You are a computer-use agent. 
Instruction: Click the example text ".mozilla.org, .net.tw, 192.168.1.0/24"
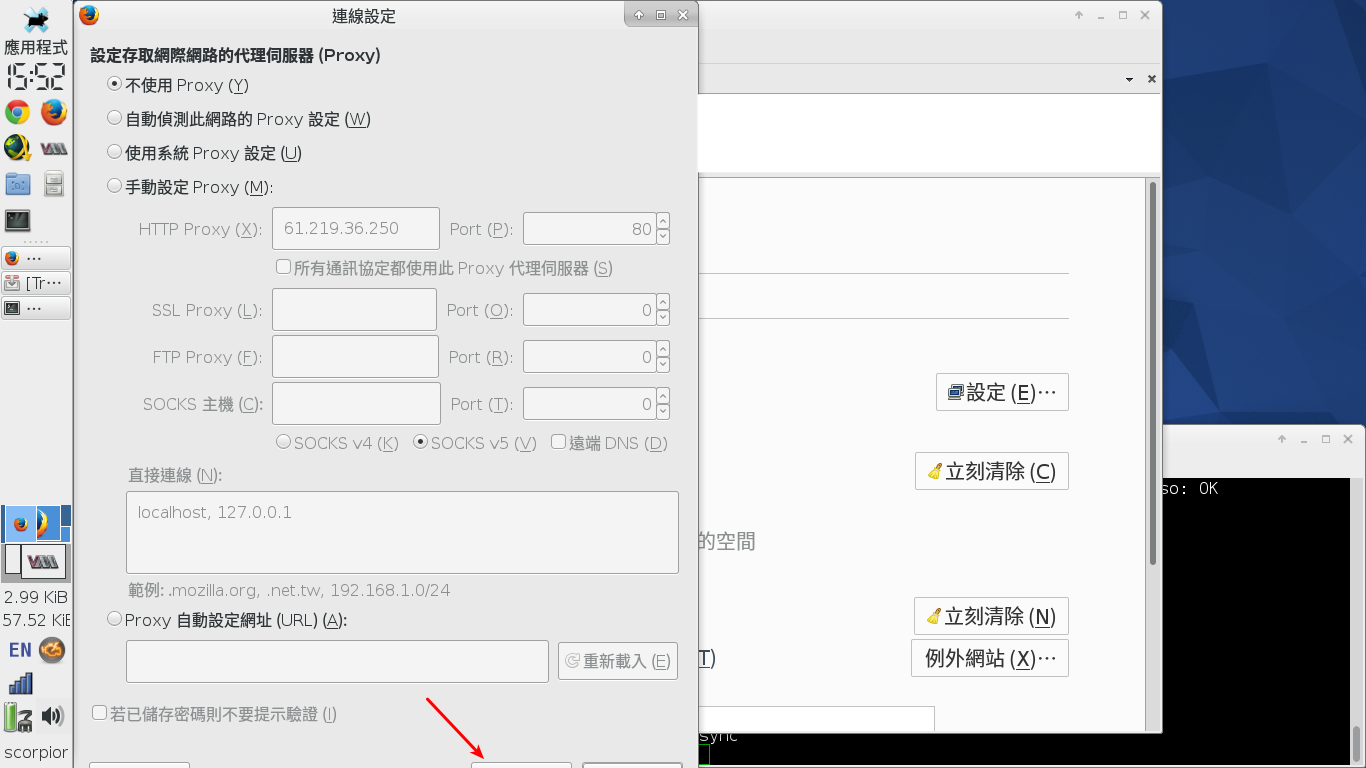point(309,590)
